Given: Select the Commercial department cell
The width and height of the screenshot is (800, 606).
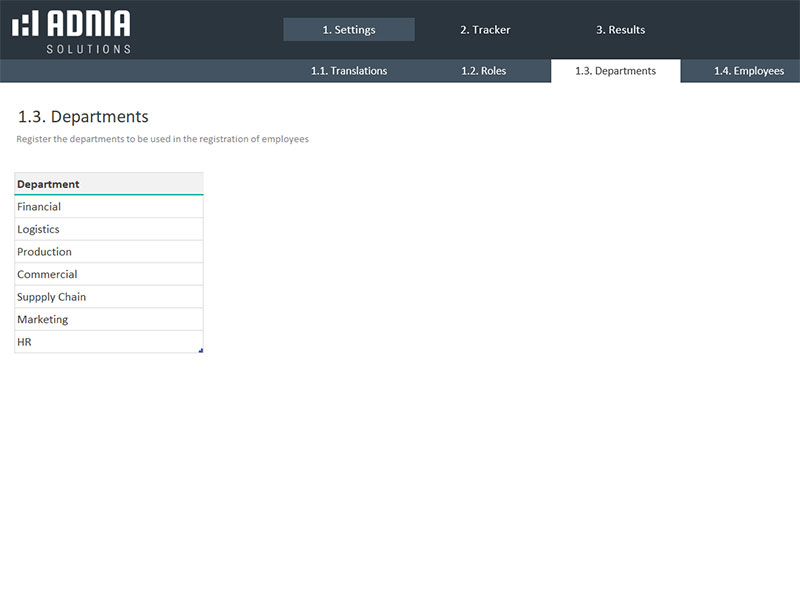Looking at the screenshot, I should coord(108,274).
